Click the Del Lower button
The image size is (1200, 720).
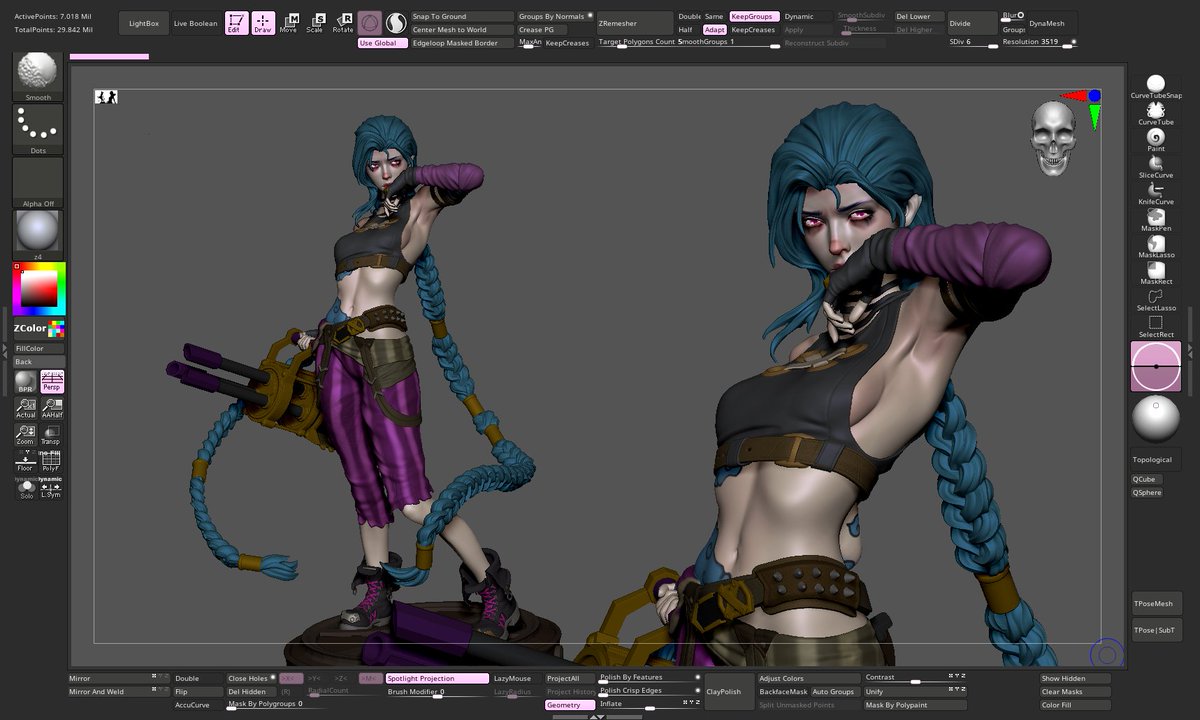pyautogui.click(x=918, y=17)
